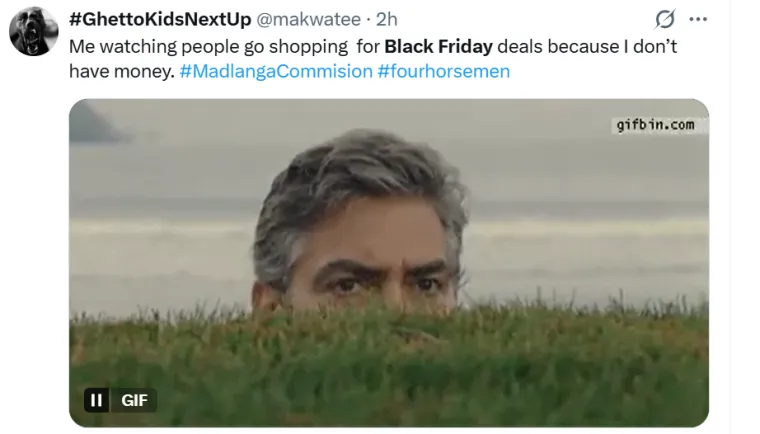The image size is (760, 434).
Task: Click the green grass area in the GIF
Action: point(389,369)
